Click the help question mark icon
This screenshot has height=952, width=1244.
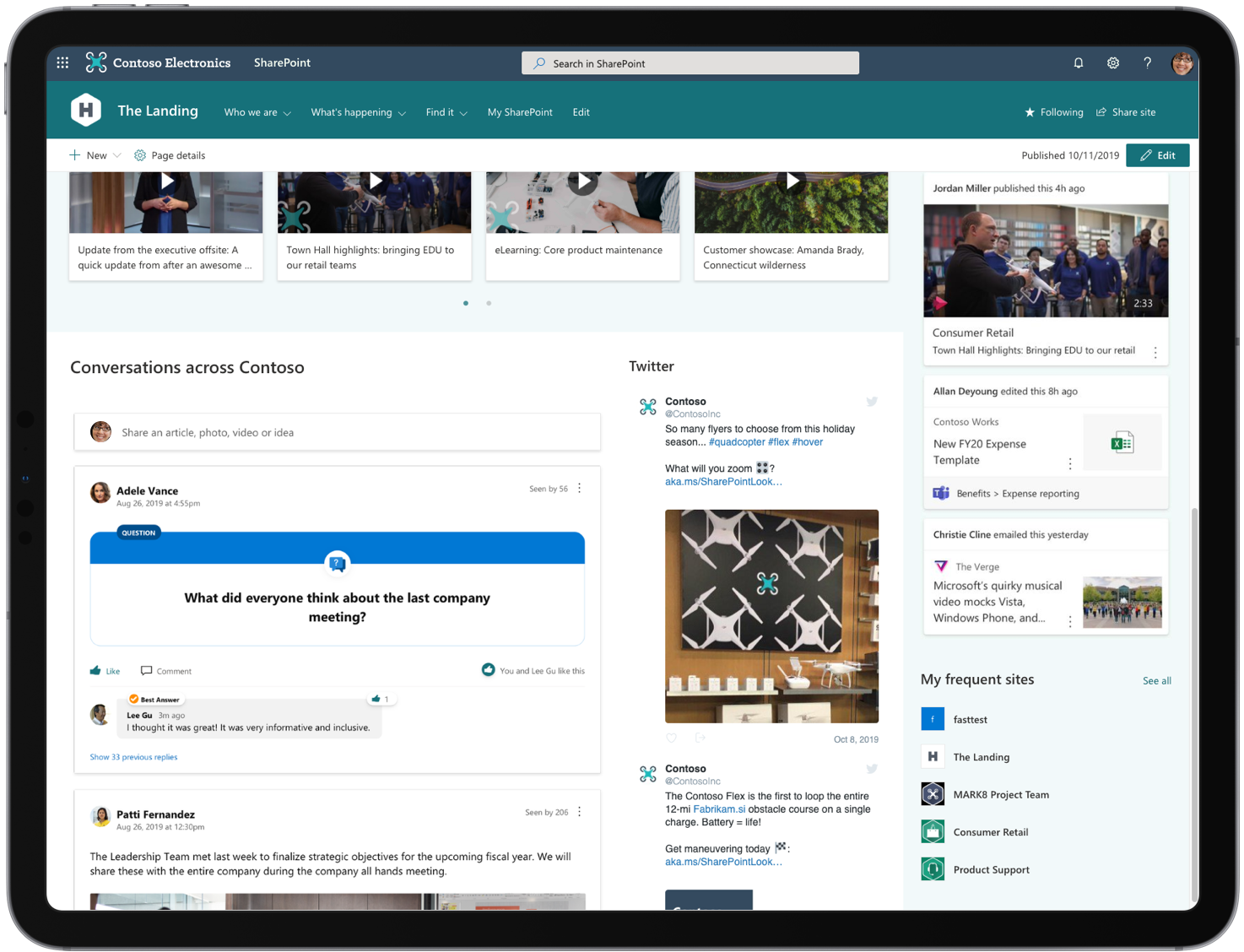click(1147, 62)
